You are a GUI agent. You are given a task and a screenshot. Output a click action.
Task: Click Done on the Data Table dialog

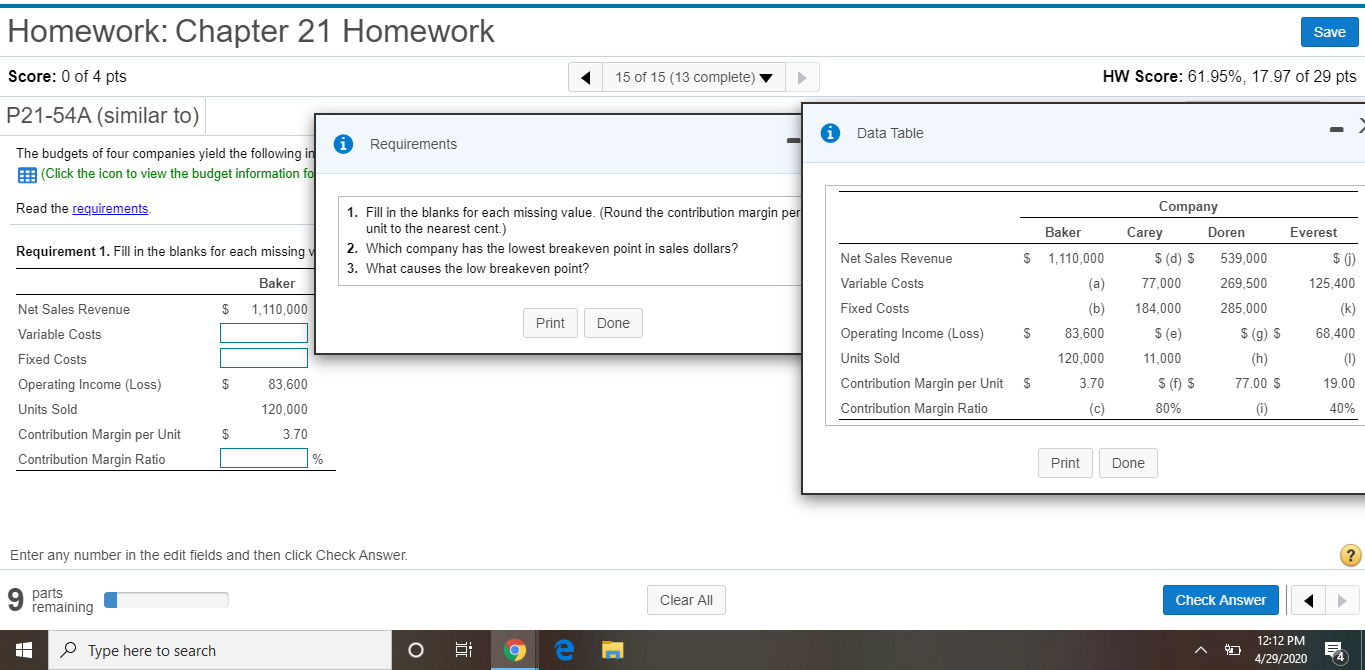pos(1128,462)
